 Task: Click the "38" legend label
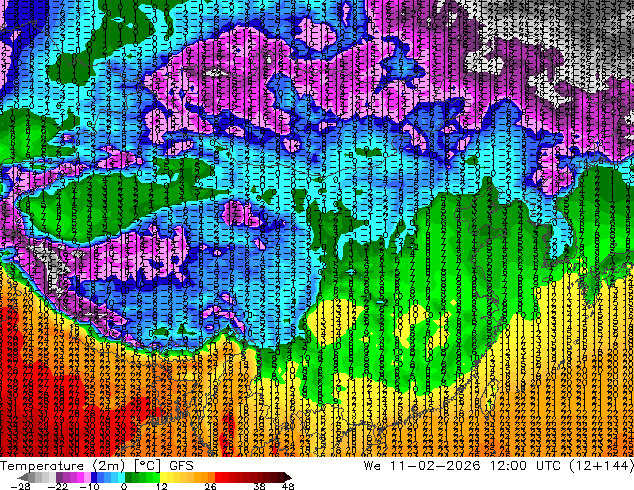tap(260, 486)
